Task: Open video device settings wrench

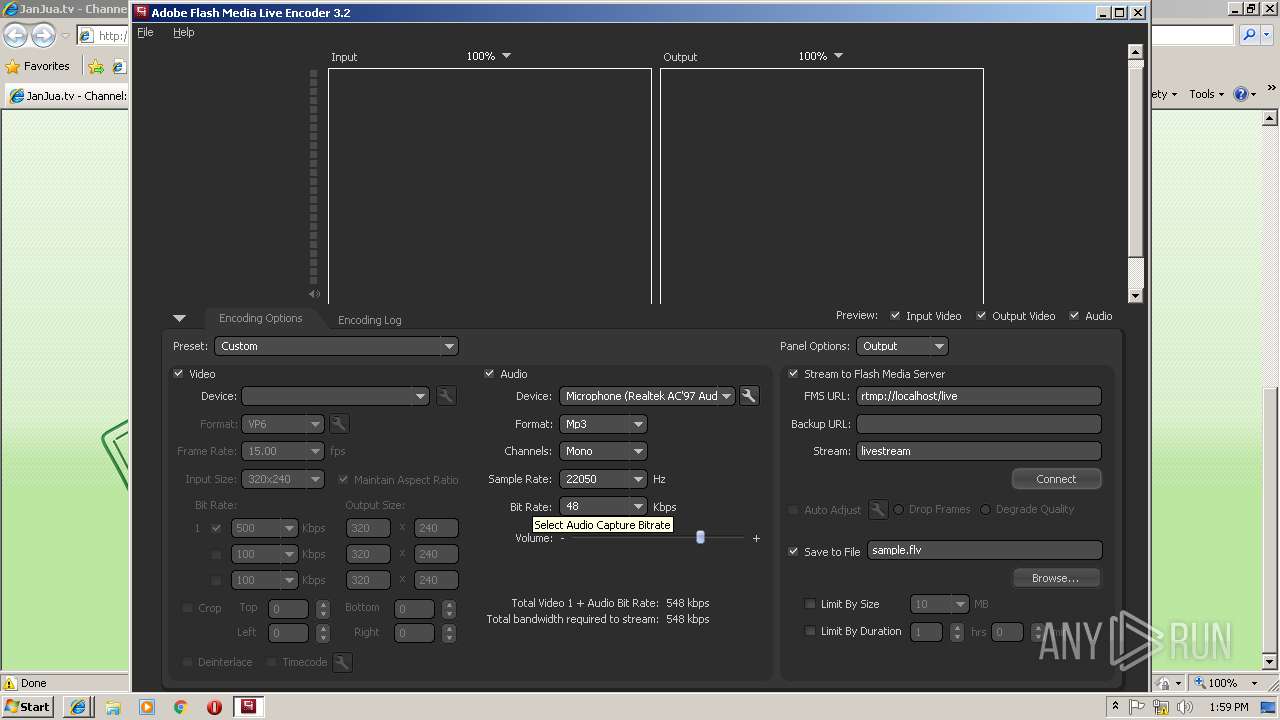Action: tap(447, 396)
